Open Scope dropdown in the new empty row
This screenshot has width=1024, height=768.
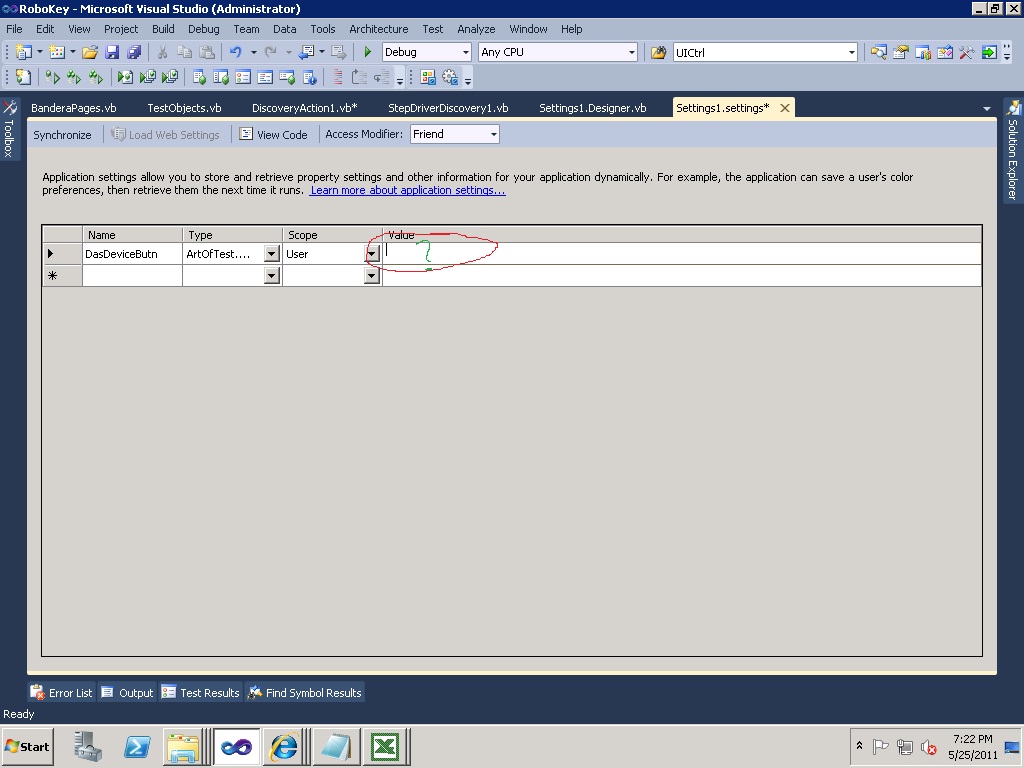tap(372, 276)
